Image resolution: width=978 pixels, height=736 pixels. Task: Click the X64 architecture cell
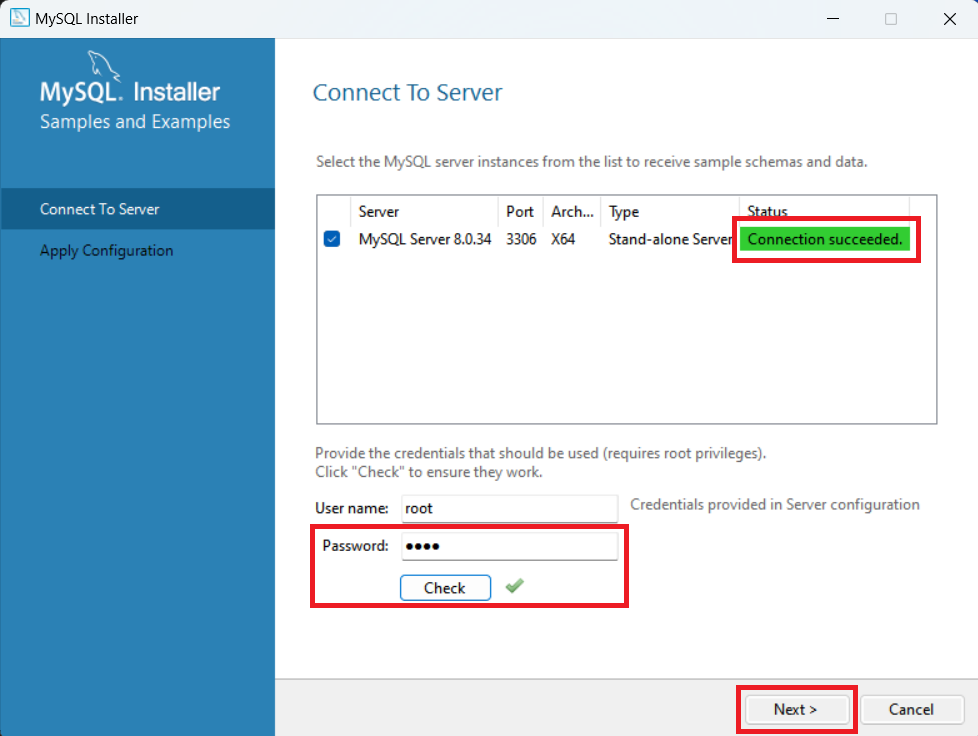563,240
